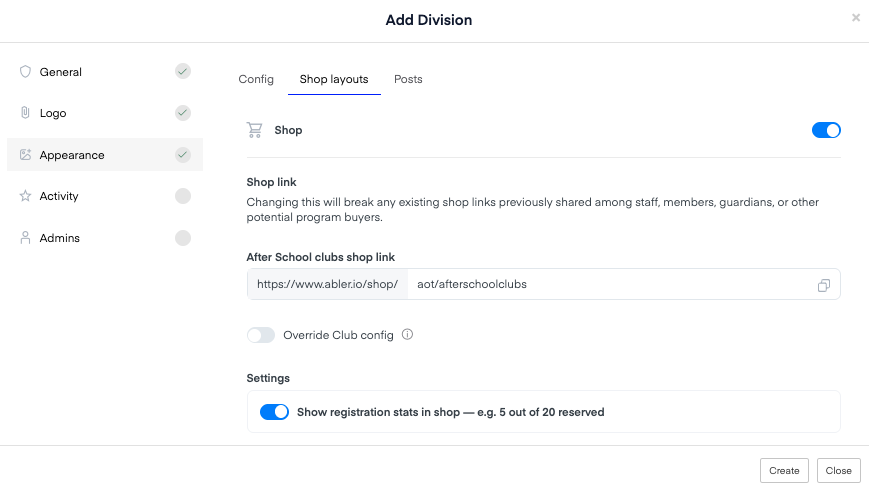
Task: Select the Shop layouts tab
Action: click(334, 79)
